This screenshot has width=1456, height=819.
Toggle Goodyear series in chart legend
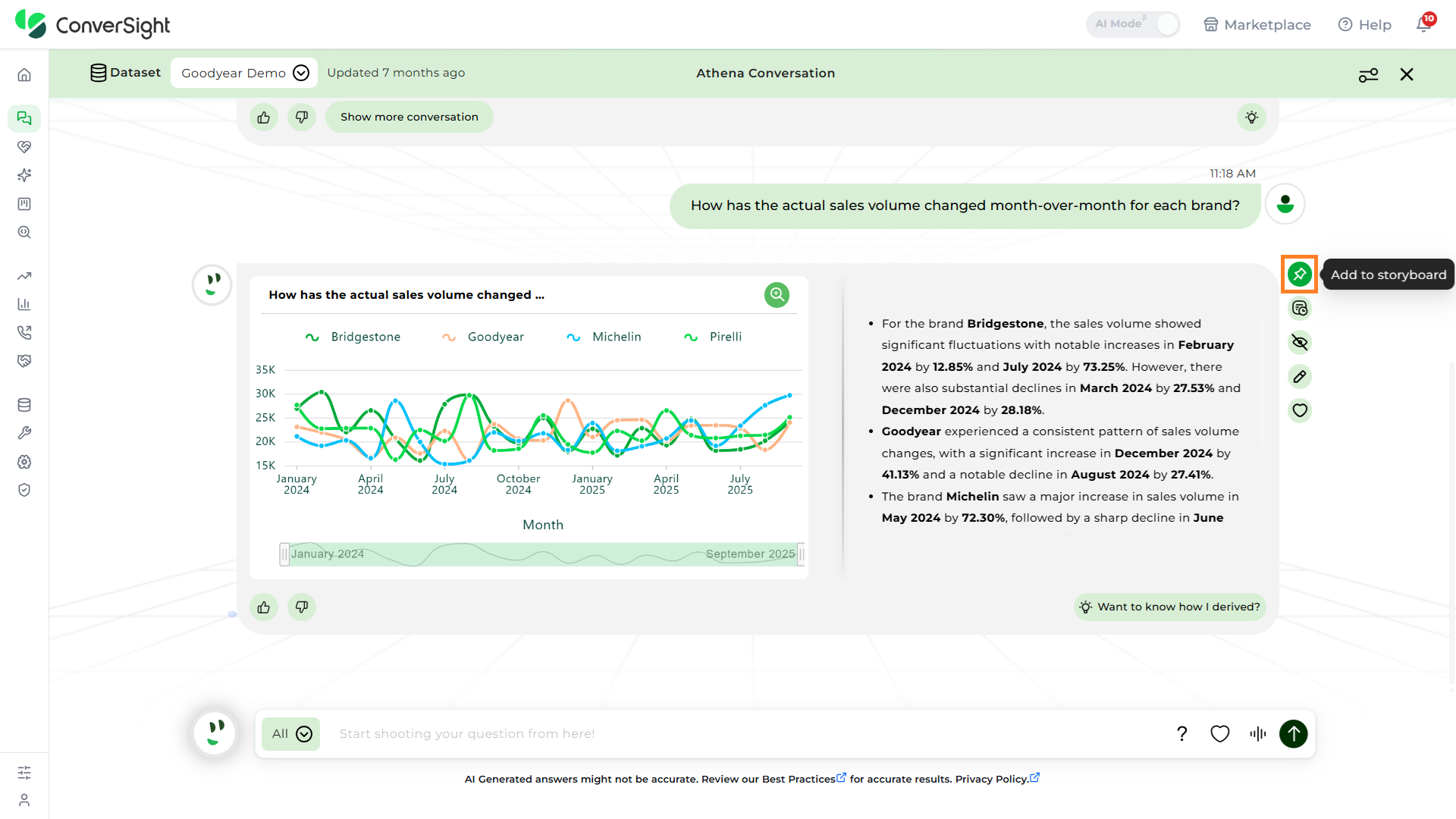[483, 337]
